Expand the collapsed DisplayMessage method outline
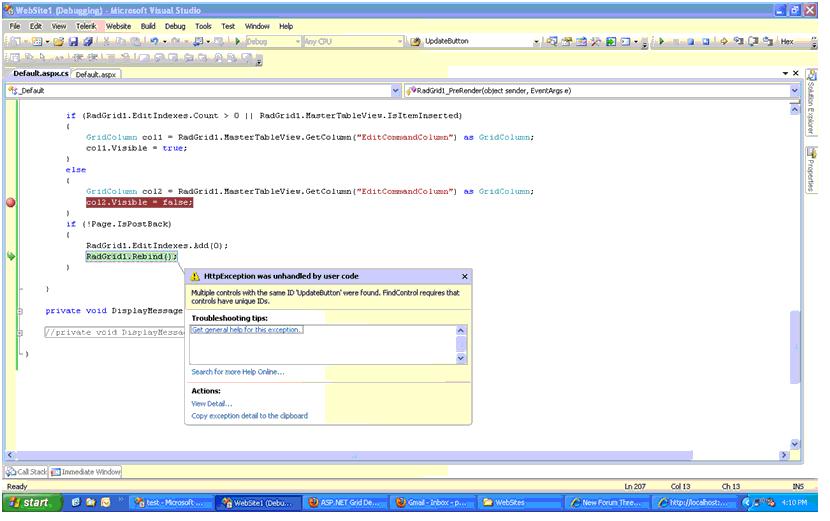 [x=20, y=311]
